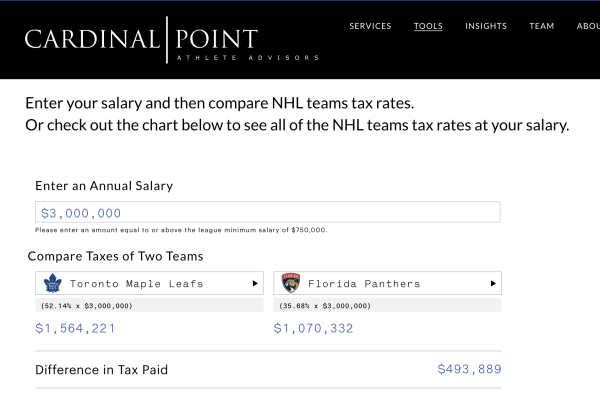The width and height of the screenshot is (600, 416).
Task: Focus the annual salary input field
Action: click(x=267, y=213)
